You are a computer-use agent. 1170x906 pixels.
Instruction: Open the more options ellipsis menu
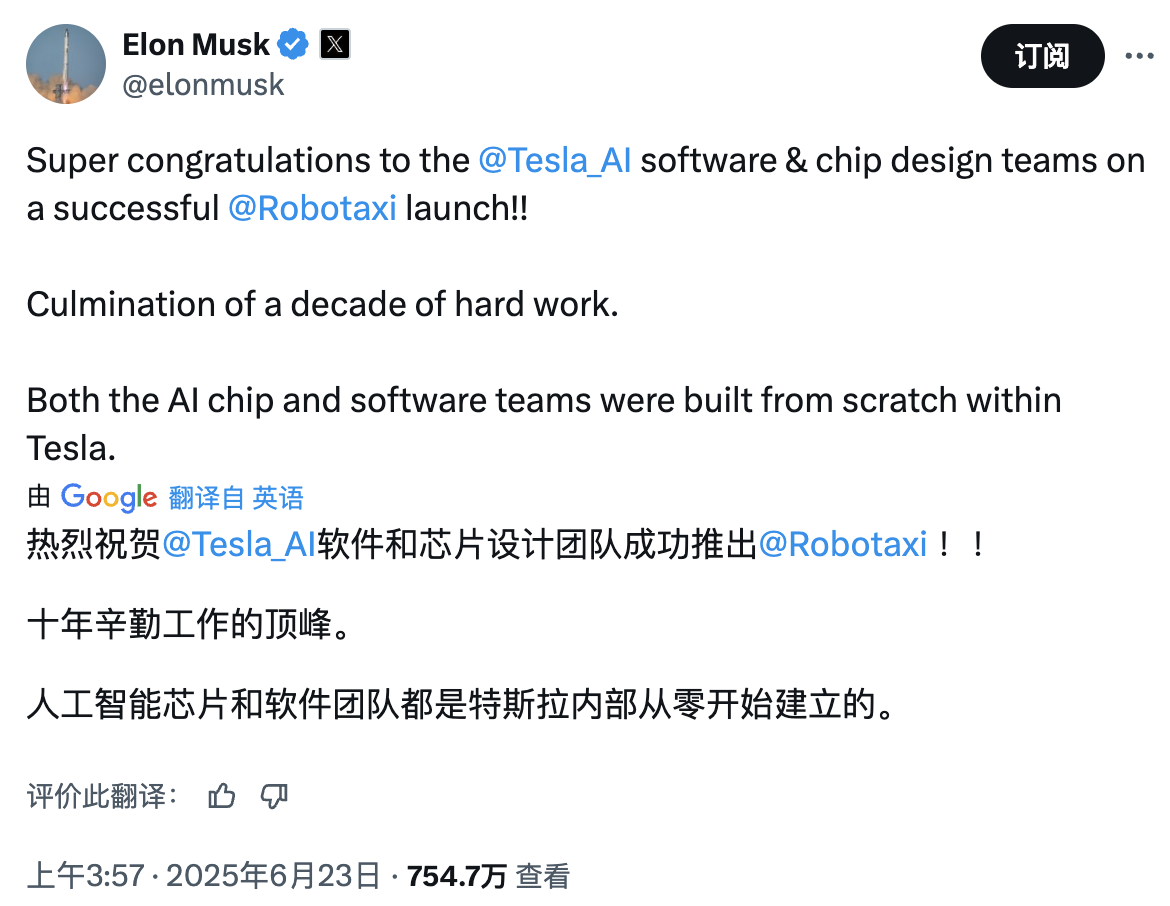[1141, 57]
